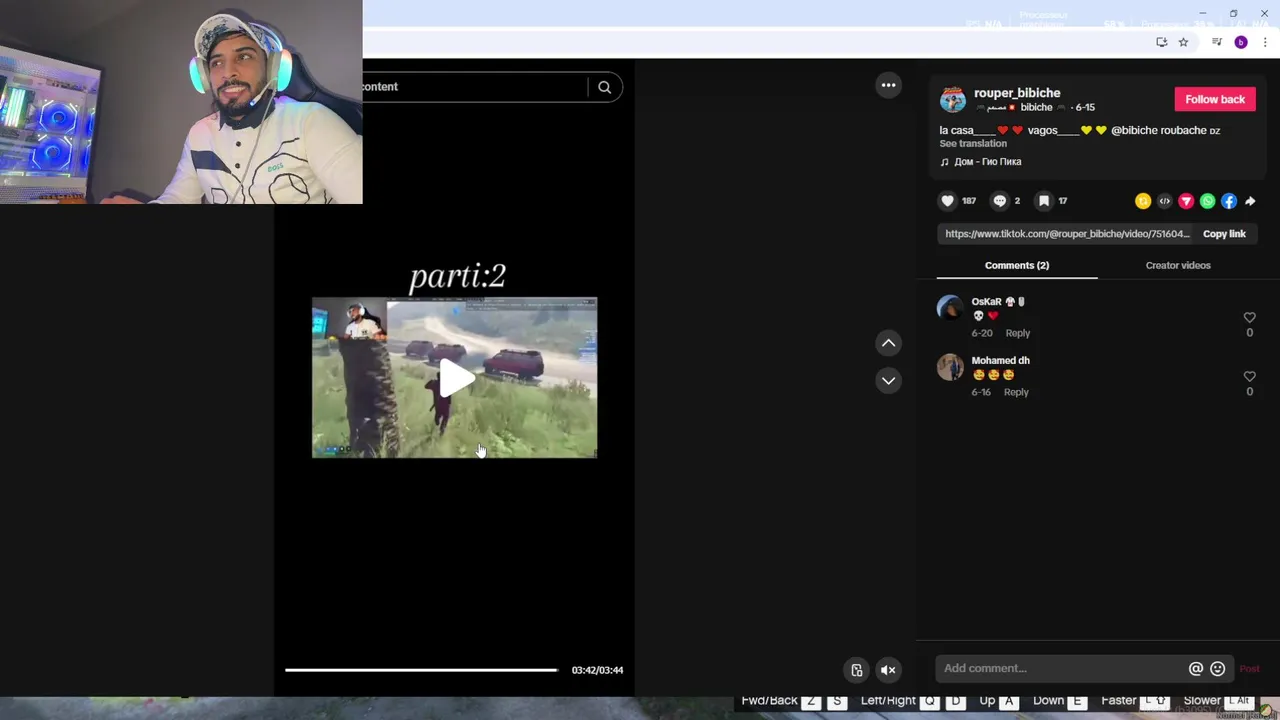Unmute the video with the speaker icon

887,670
